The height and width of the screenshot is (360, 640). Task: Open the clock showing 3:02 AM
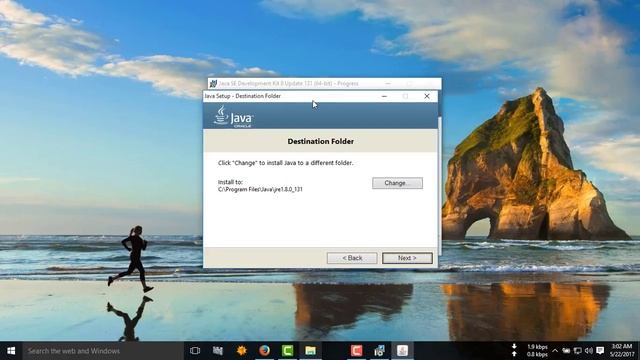622,351
